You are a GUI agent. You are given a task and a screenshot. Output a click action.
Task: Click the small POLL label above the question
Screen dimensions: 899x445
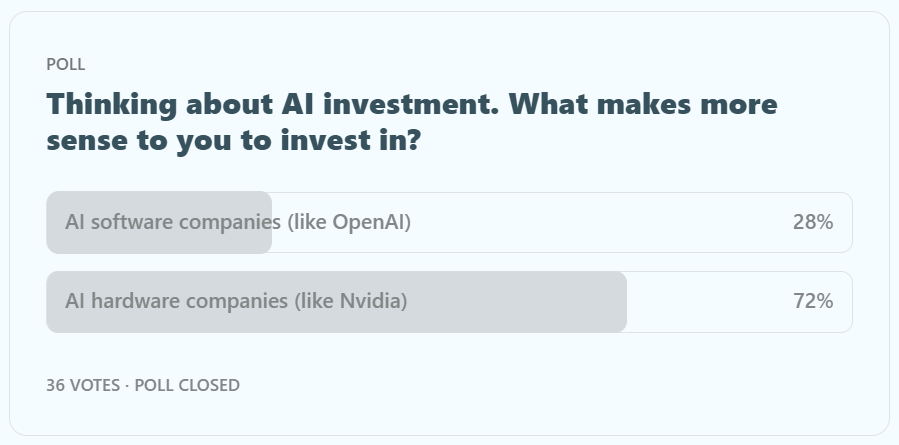coord(66,64)
